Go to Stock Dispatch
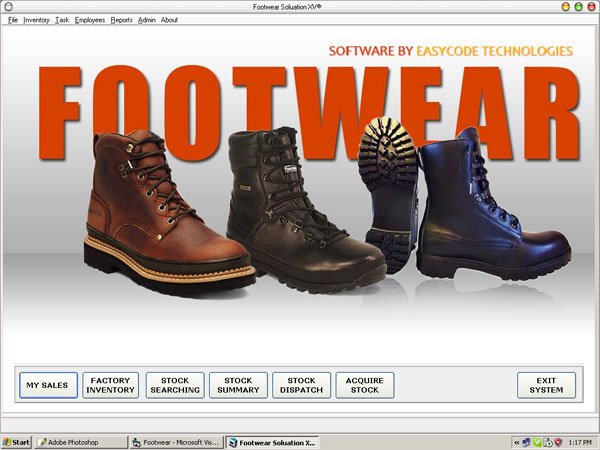Screen dimensions: 600x450 301,385
